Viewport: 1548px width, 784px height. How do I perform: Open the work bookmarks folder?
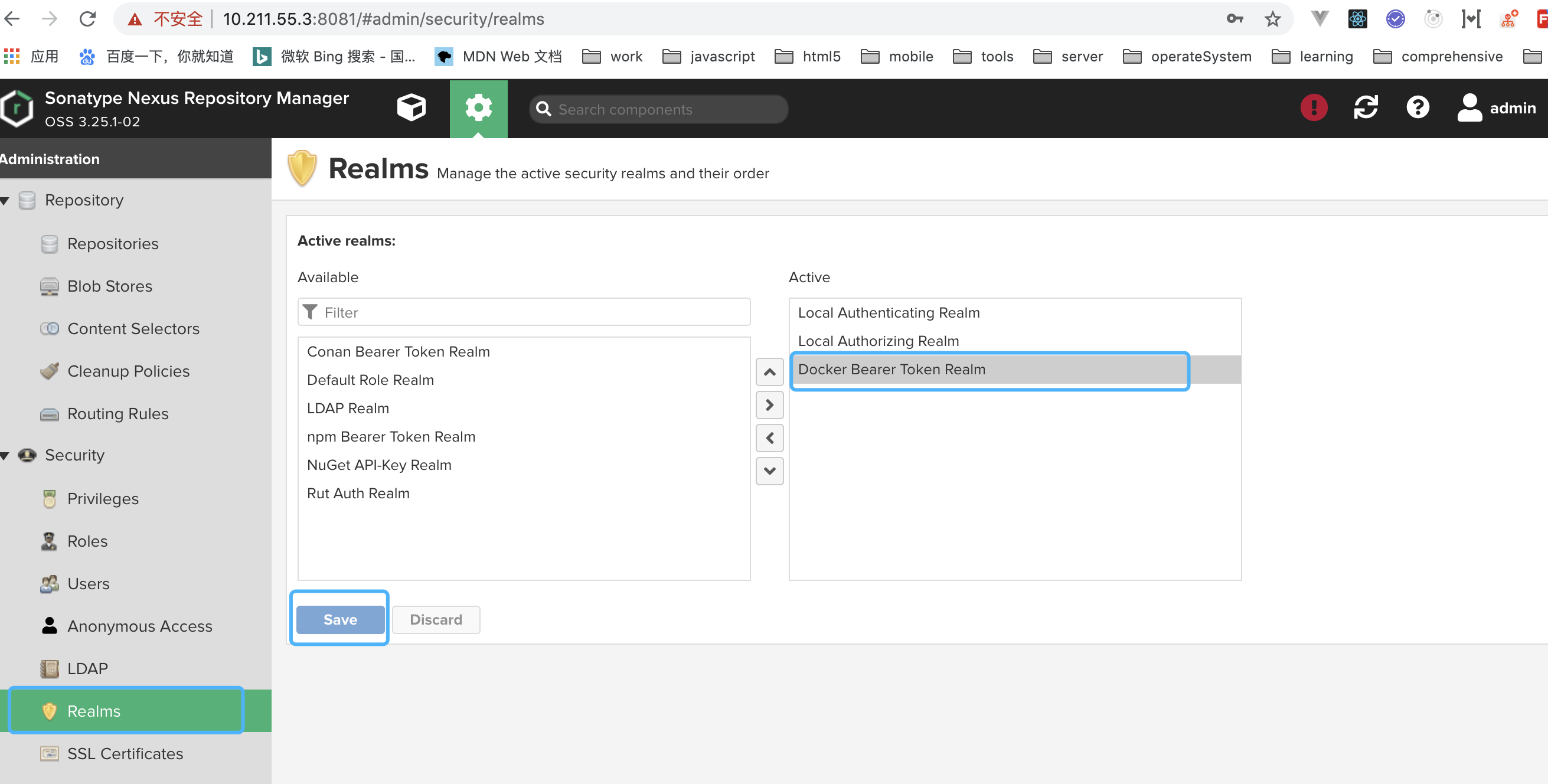pos(612,57)
